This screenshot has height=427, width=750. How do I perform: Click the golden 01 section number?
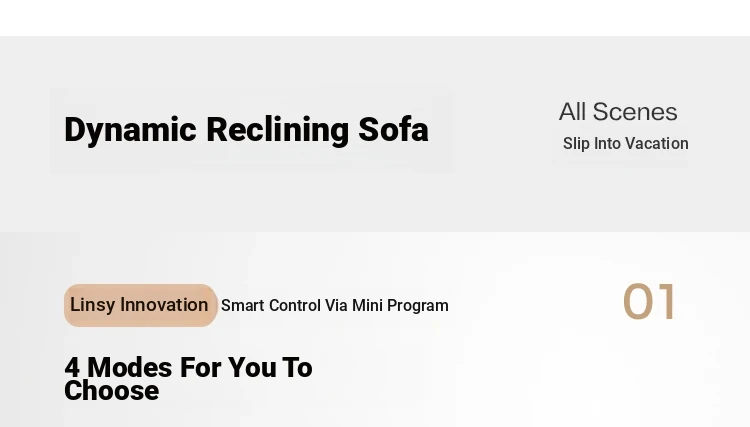click(650, 301)
